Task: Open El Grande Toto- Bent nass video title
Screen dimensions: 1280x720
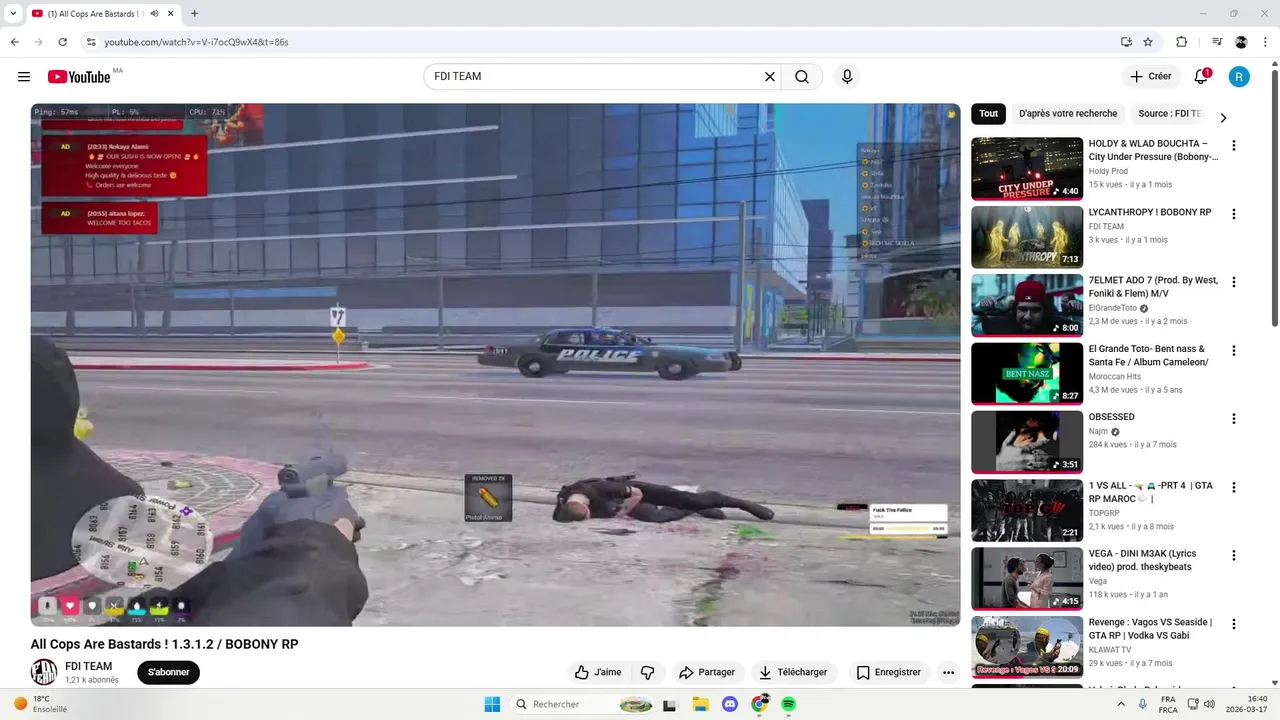Action: 1148,356
